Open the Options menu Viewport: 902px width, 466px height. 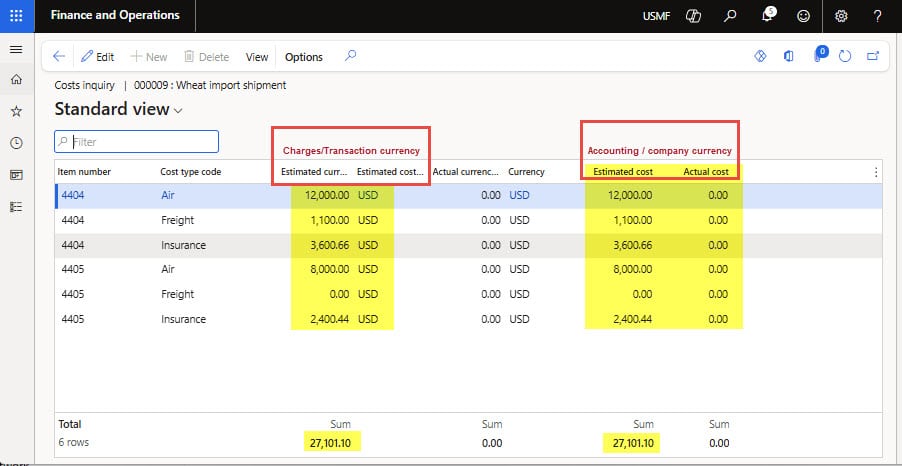[304, 57]
